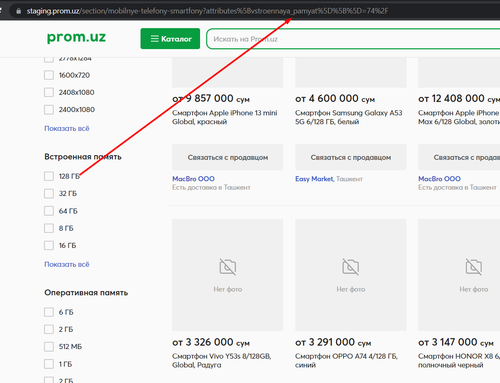The image size is (500, 383).
Task: Expand resolutions with Показать всё above Встроенная память
Action: tap(67, 128)
